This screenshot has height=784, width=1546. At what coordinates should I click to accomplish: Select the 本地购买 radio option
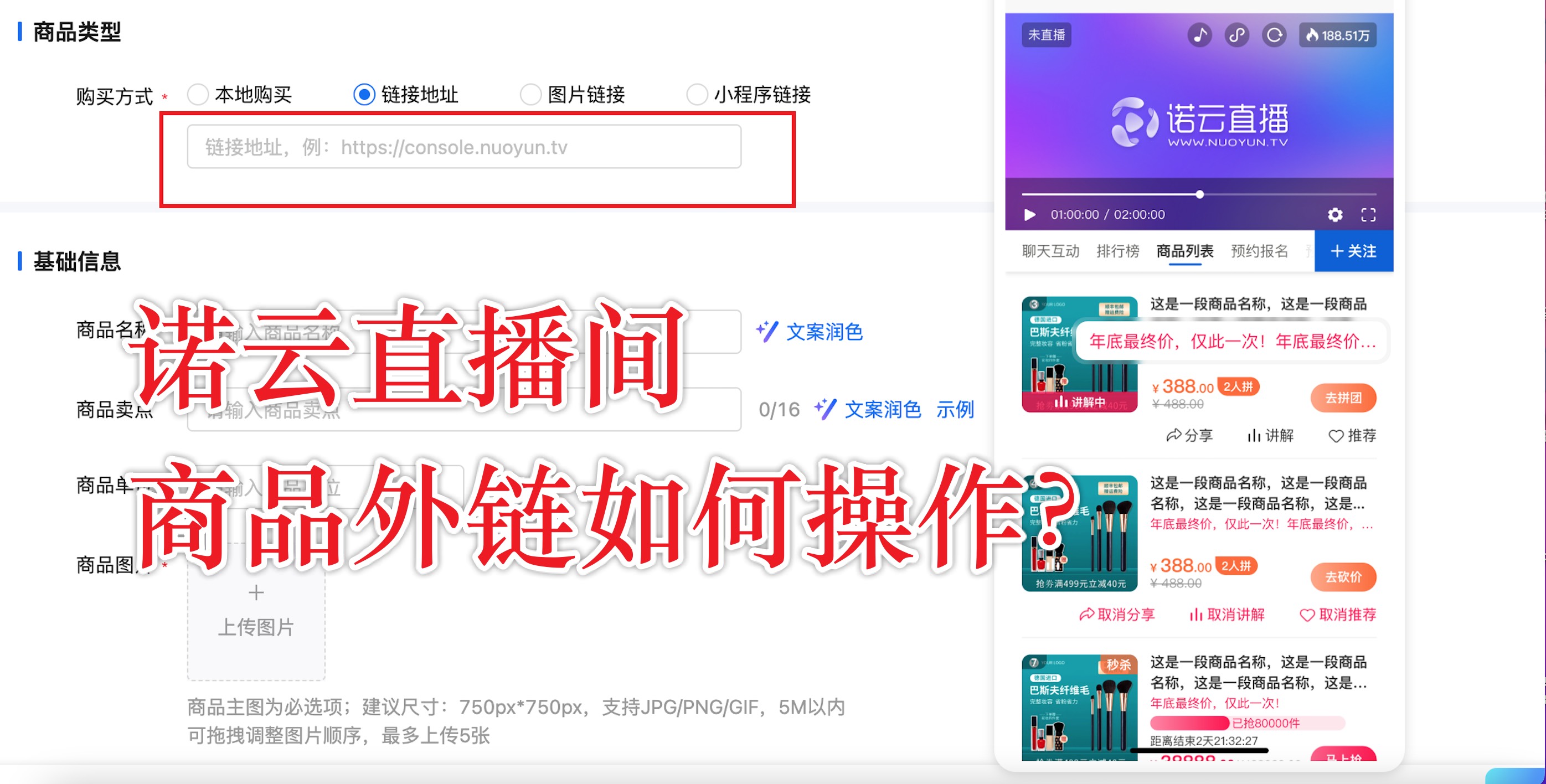tap(198, 94)
